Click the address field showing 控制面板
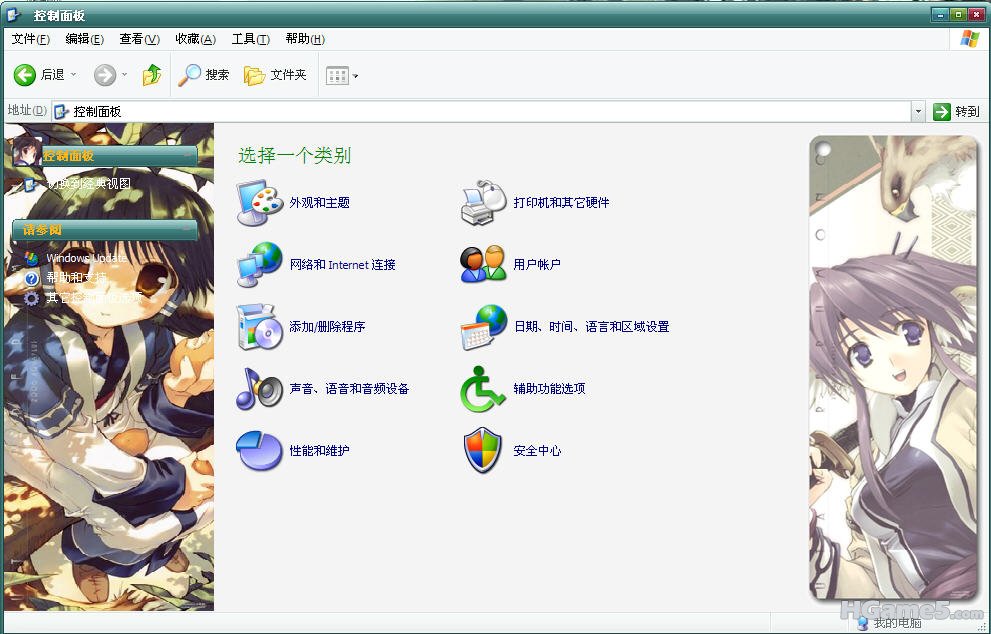991x634 pixels. [x=480, y=112]
